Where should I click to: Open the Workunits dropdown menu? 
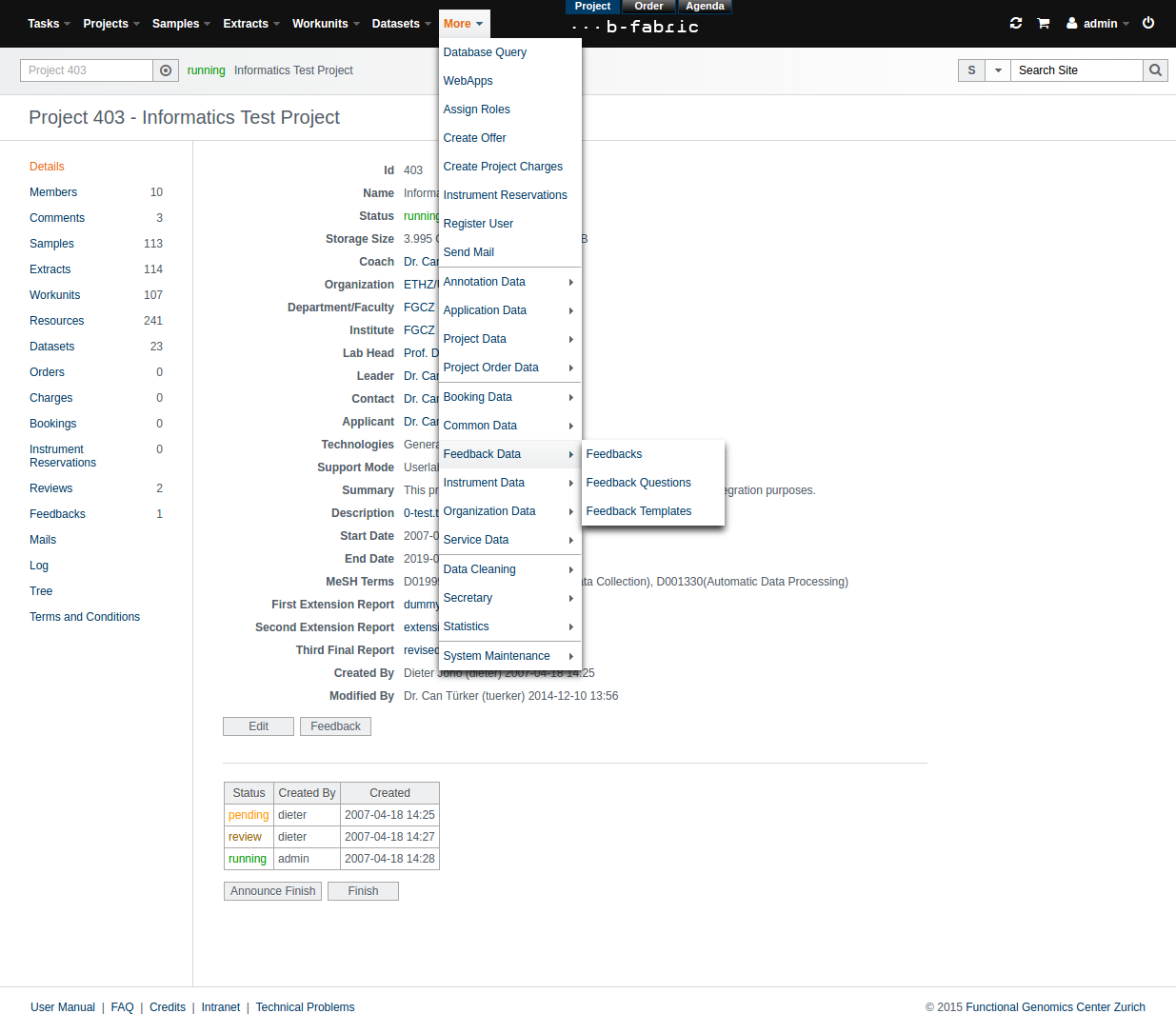click(326, 24)
